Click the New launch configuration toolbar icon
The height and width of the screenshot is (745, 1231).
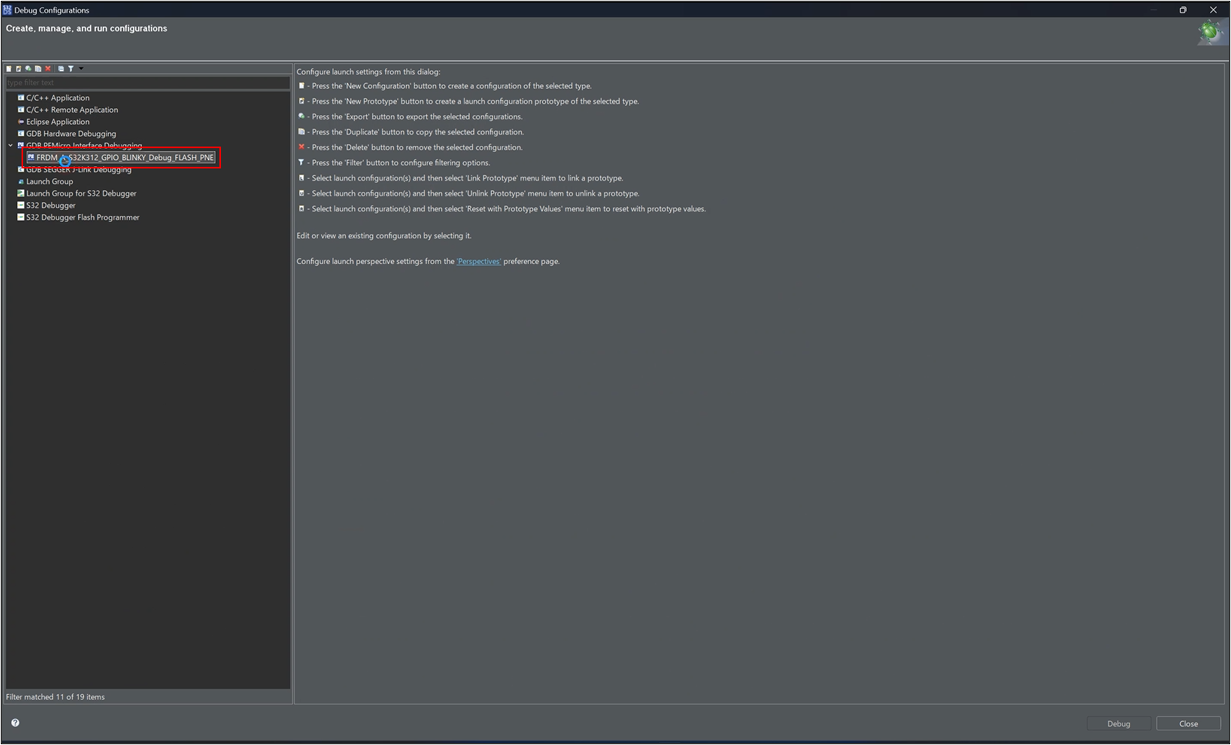[x=9, y=69]
